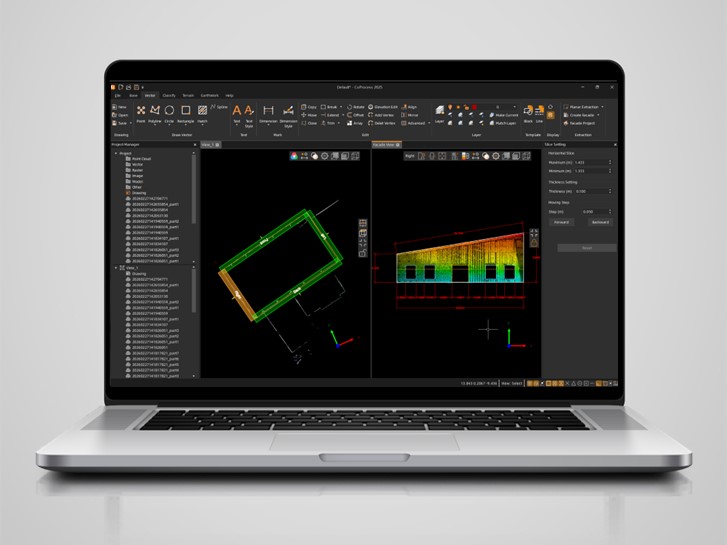Click the Offset edit tool
The image size is (727, 545).
pyautogui.click(x=356, y=115)
